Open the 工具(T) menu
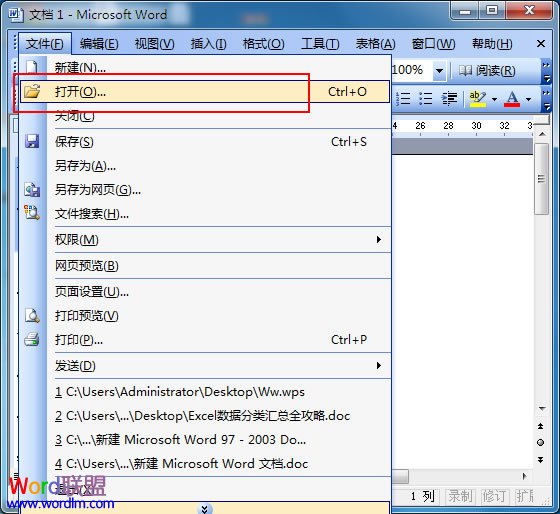 point(320,44)
